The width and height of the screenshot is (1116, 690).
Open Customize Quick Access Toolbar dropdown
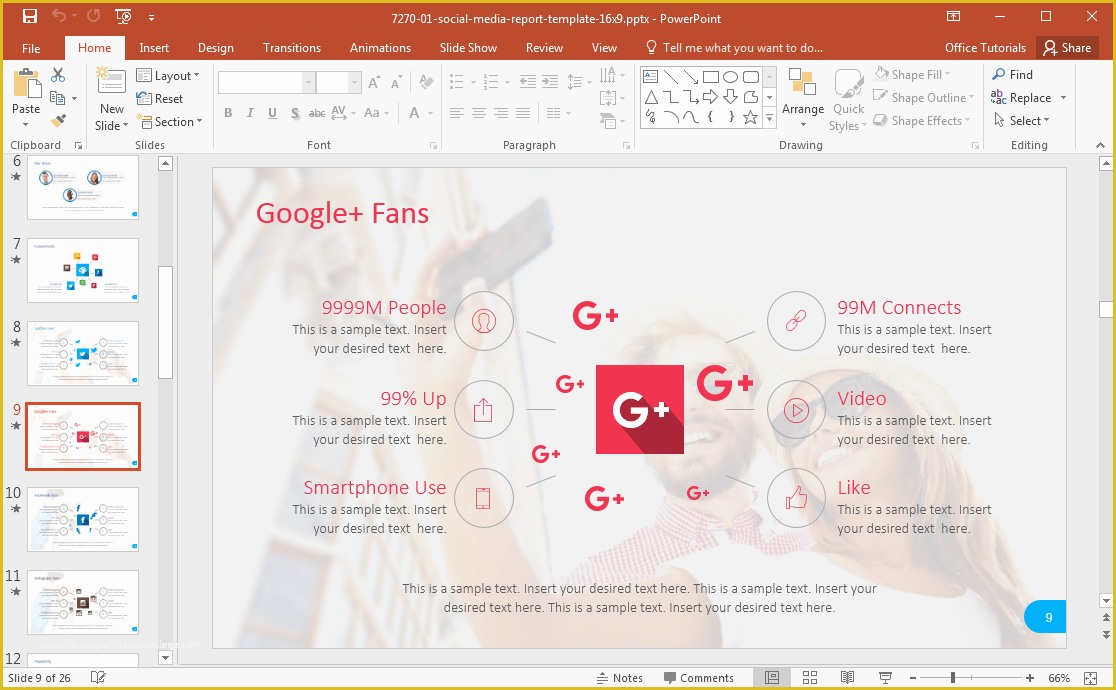pos(152,16)
